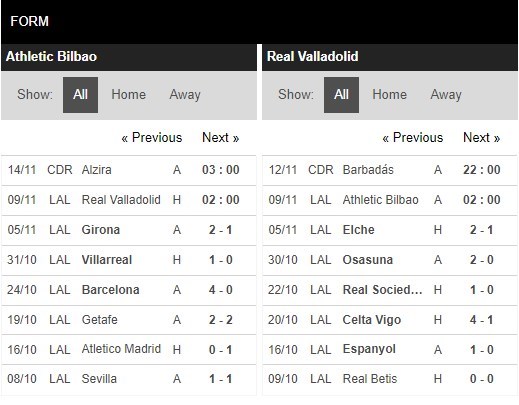Go to Previous Athletic Bilbao matches
Viewport: 519px width, 405px height.
(152, 138)
